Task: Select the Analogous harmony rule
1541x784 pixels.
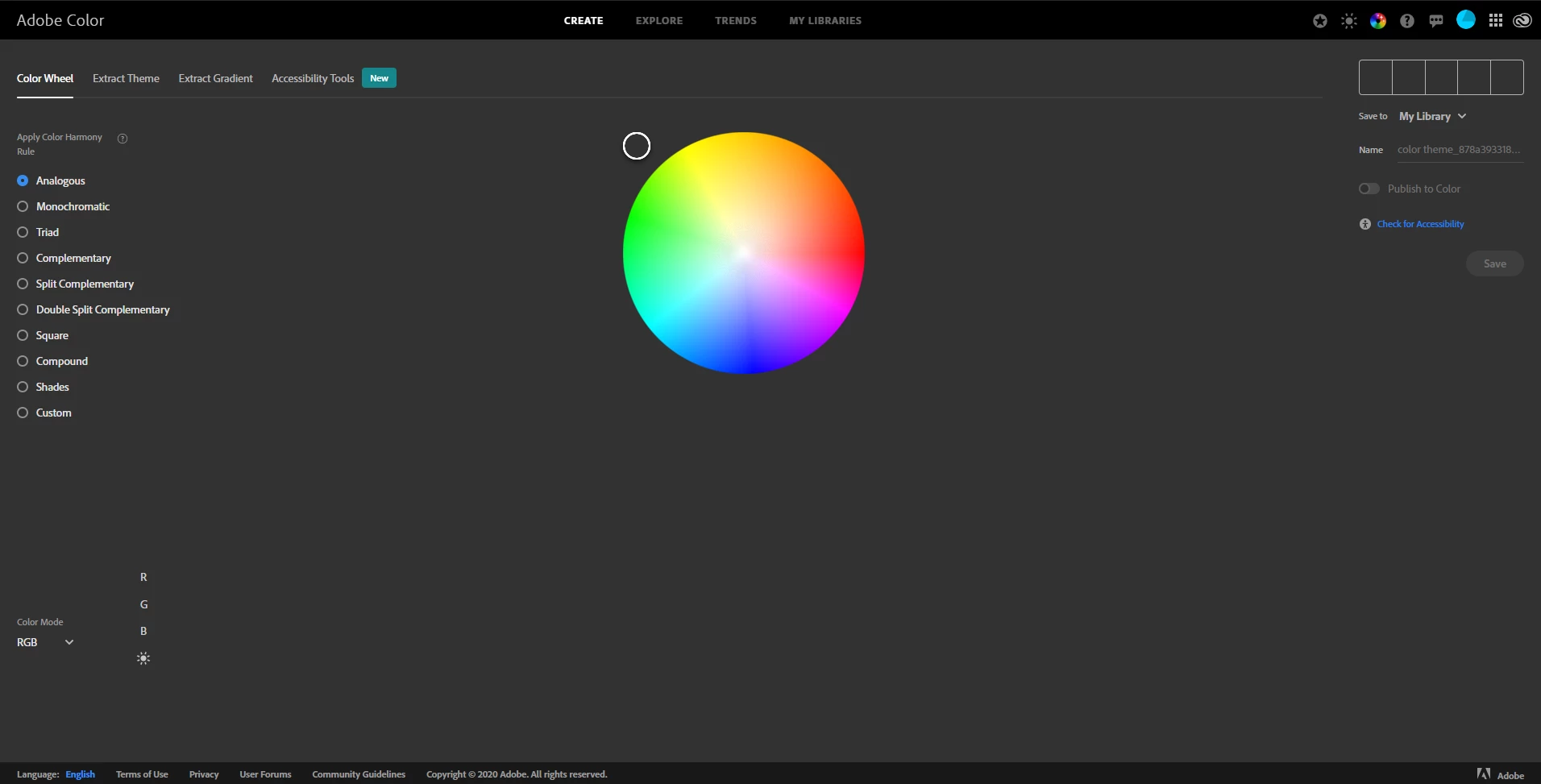Action: coord(51,180)
